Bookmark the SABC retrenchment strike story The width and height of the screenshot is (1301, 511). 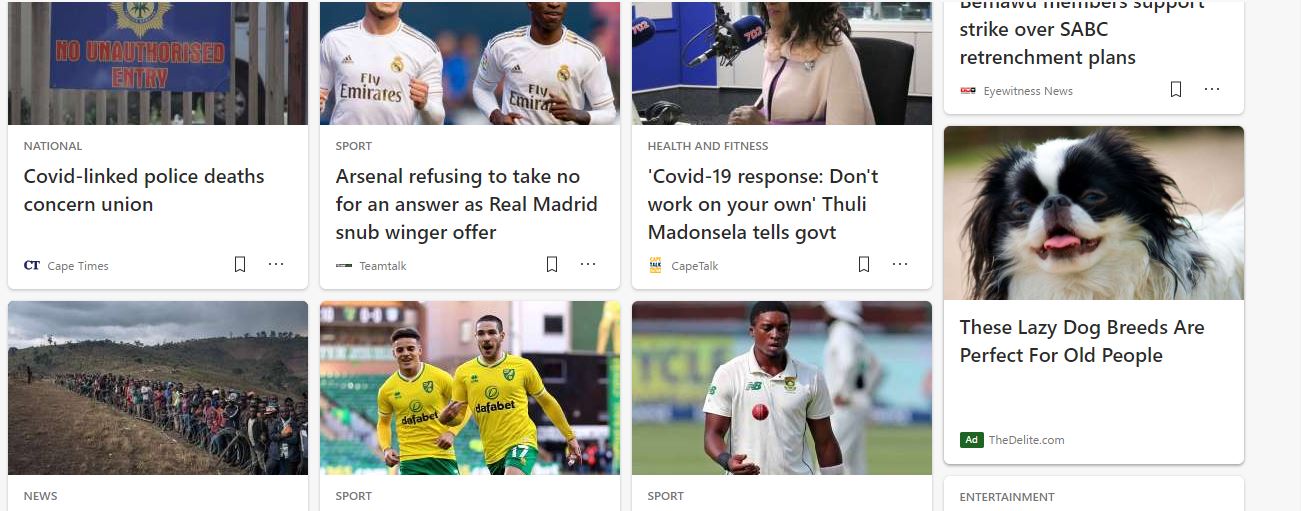[x=1176, y=90]
